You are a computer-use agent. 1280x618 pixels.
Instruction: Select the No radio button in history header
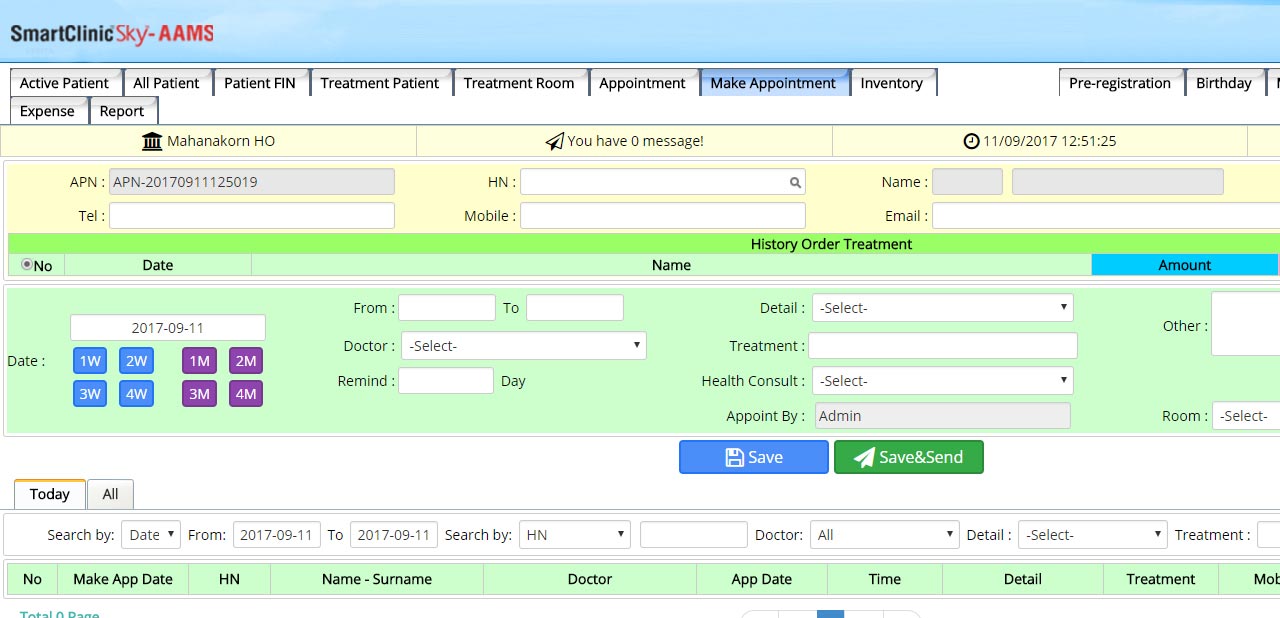point(27,265)
